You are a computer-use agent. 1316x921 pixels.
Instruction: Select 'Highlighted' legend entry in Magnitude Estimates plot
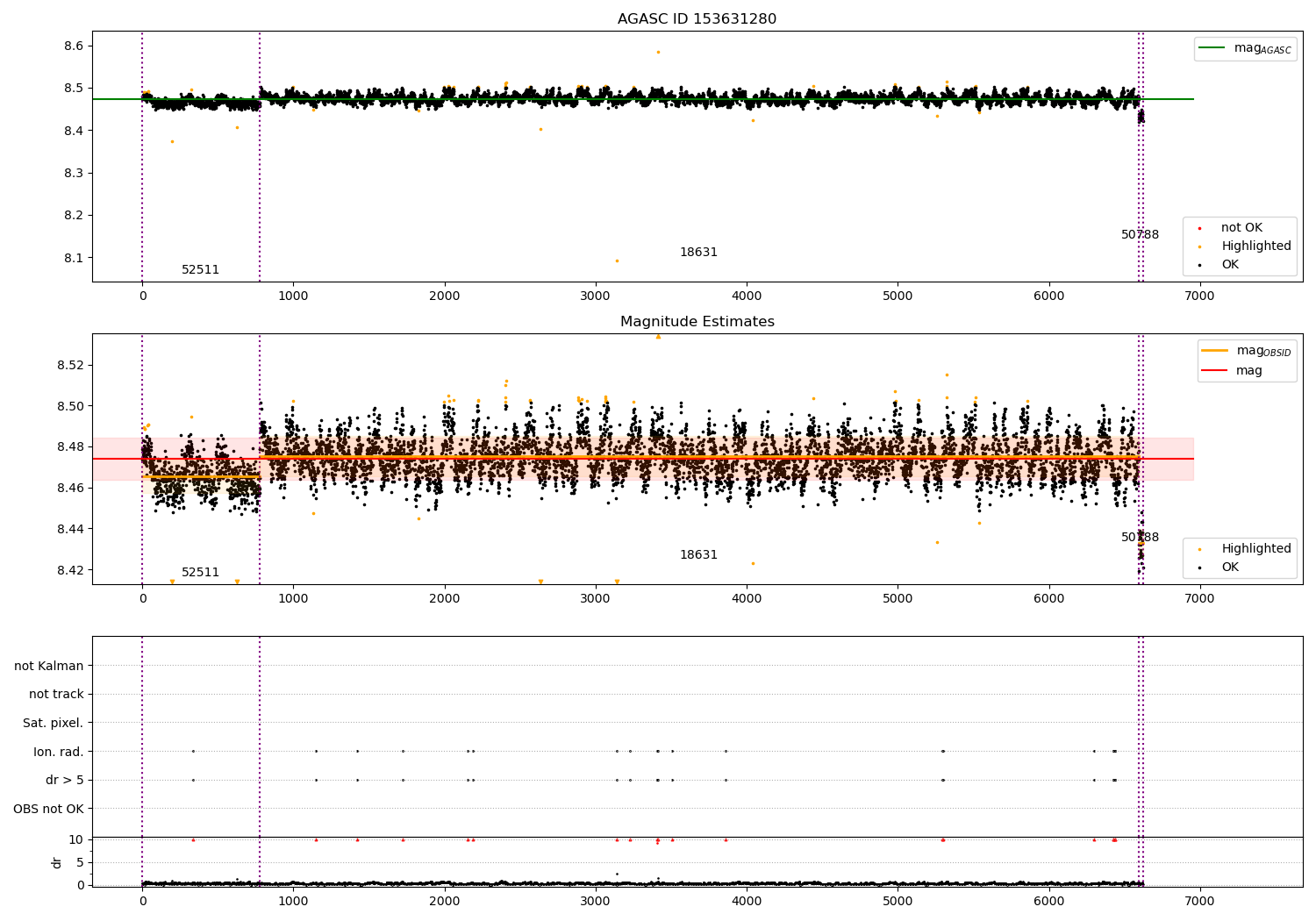pos(1255,549)
